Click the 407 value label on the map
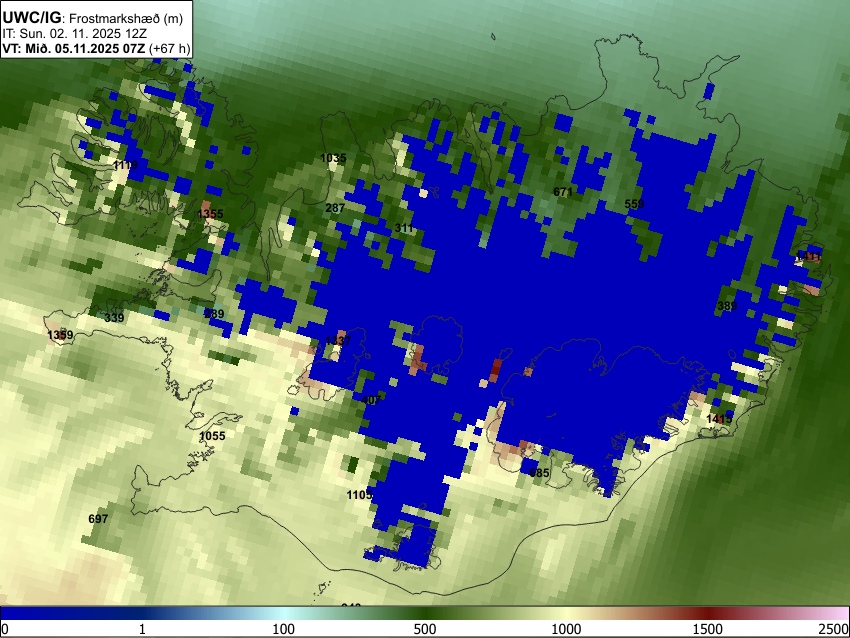Viewport: 850px width, 638px height. (371, 400)
